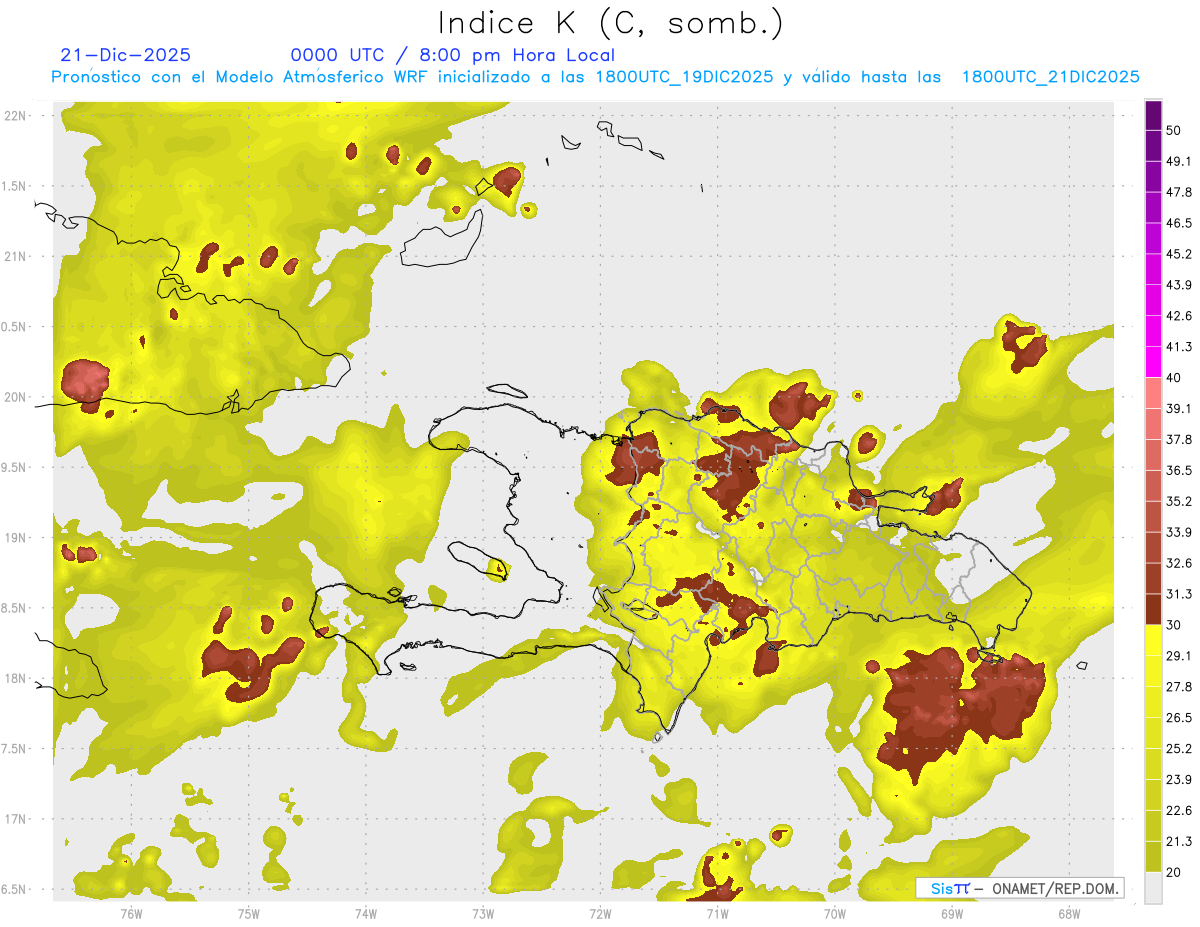This screenshot has height=927, width=1200.
Task: Click the '43.9' color scale label
Action: 1178,285
